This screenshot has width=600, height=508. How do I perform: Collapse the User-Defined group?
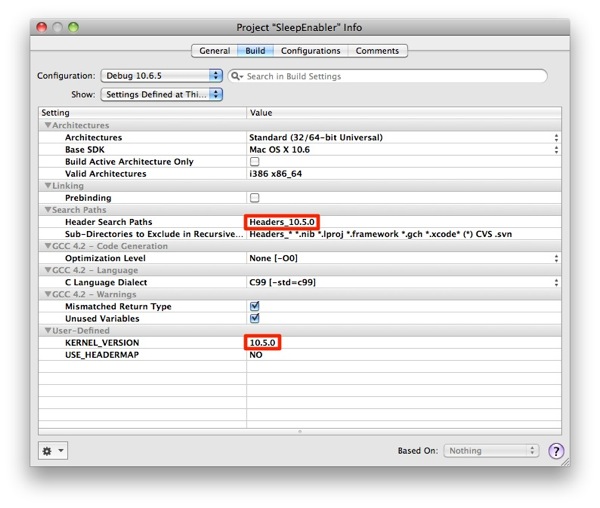pos(48,331)
